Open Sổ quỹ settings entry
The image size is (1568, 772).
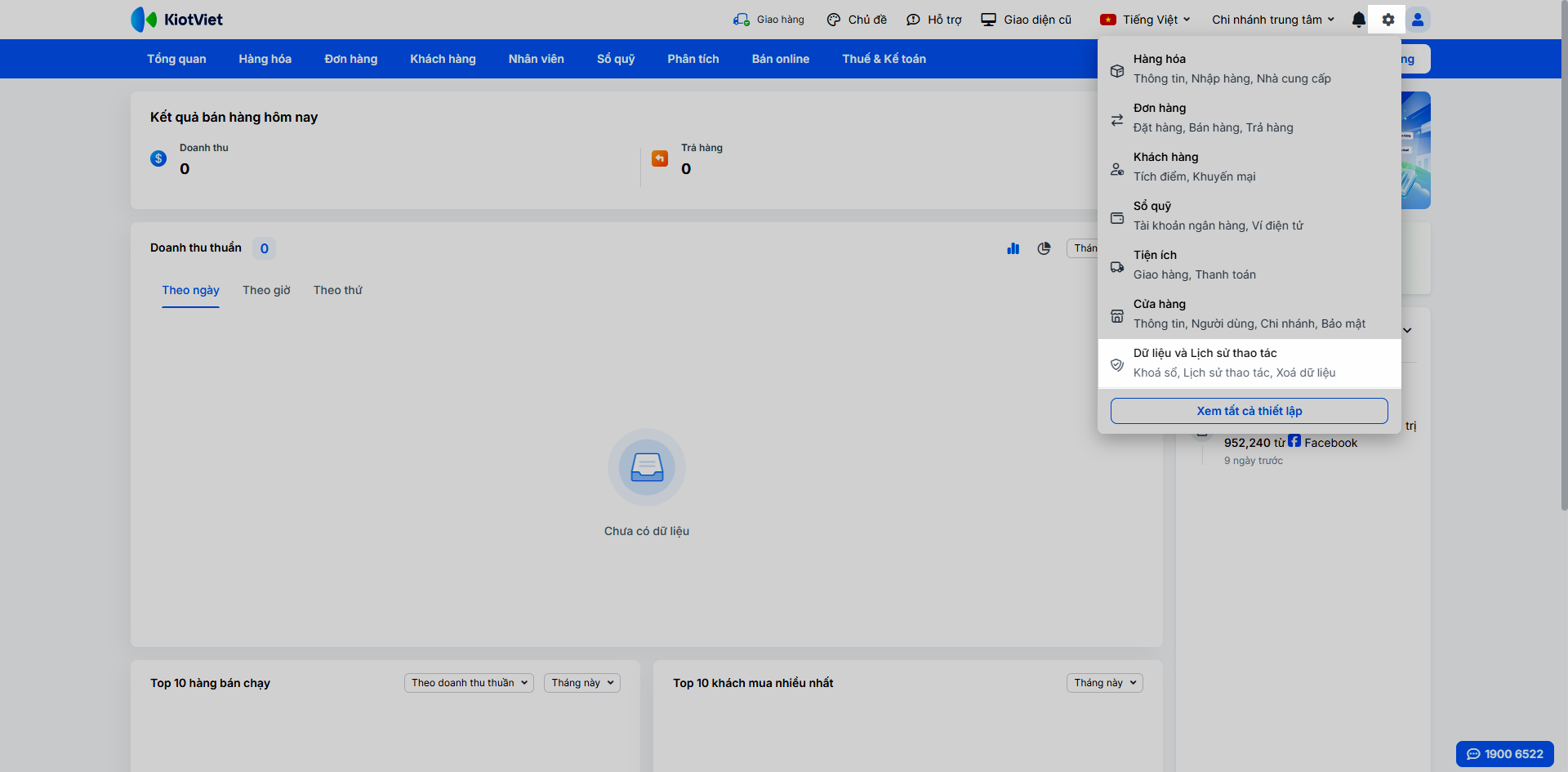(x=1249, y=216)
